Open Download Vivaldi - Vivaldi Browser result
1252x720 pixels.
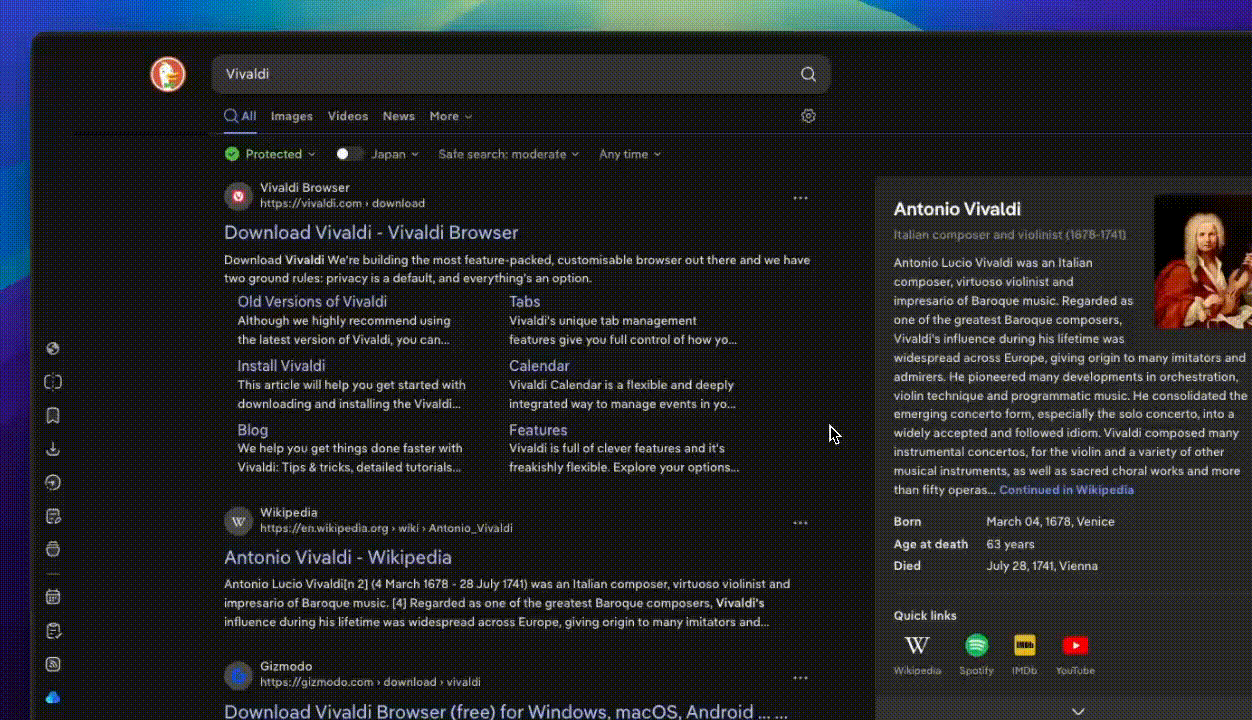tap(371, 233)
